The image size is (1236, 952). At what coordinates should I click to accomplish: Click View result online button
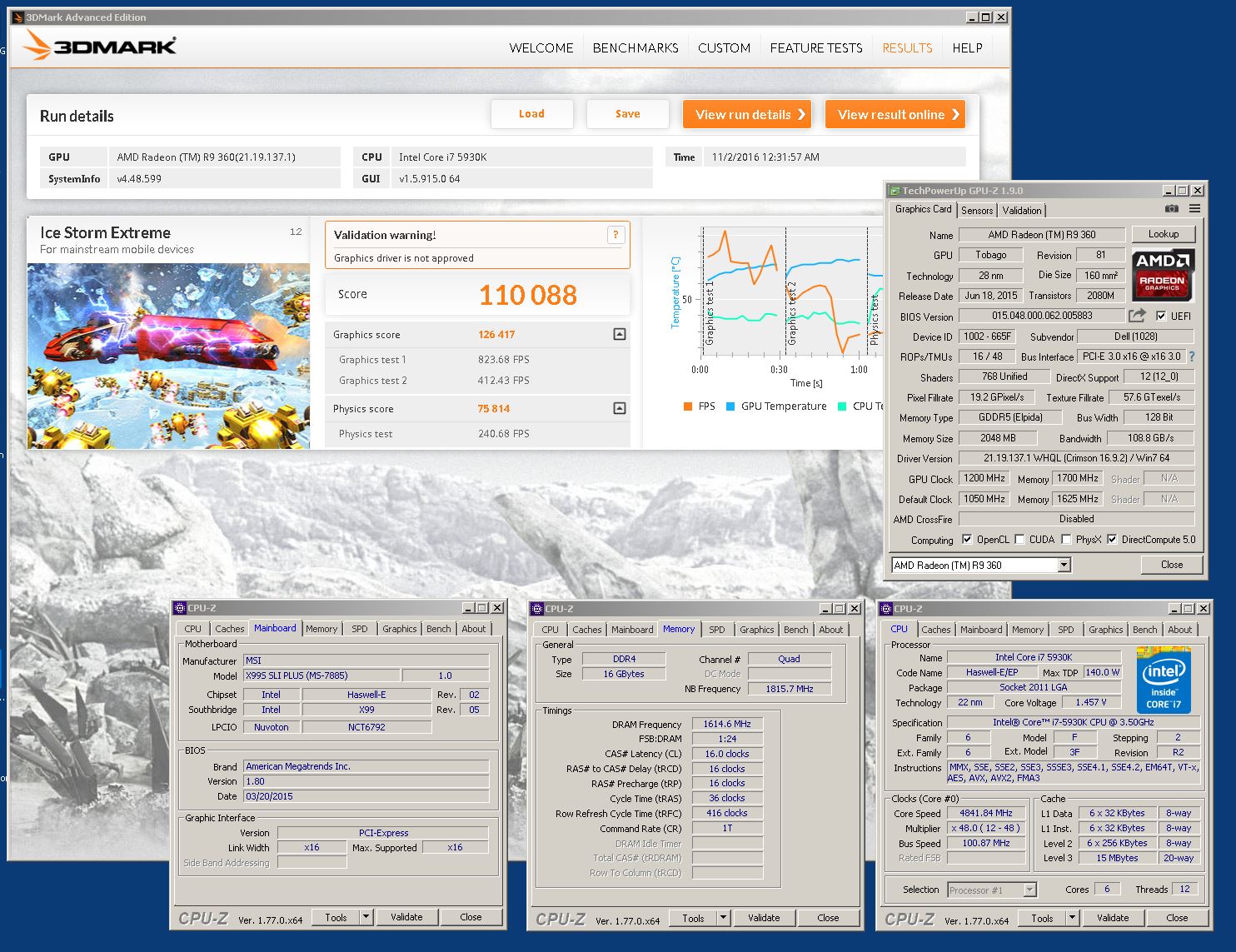click(895, 114)
